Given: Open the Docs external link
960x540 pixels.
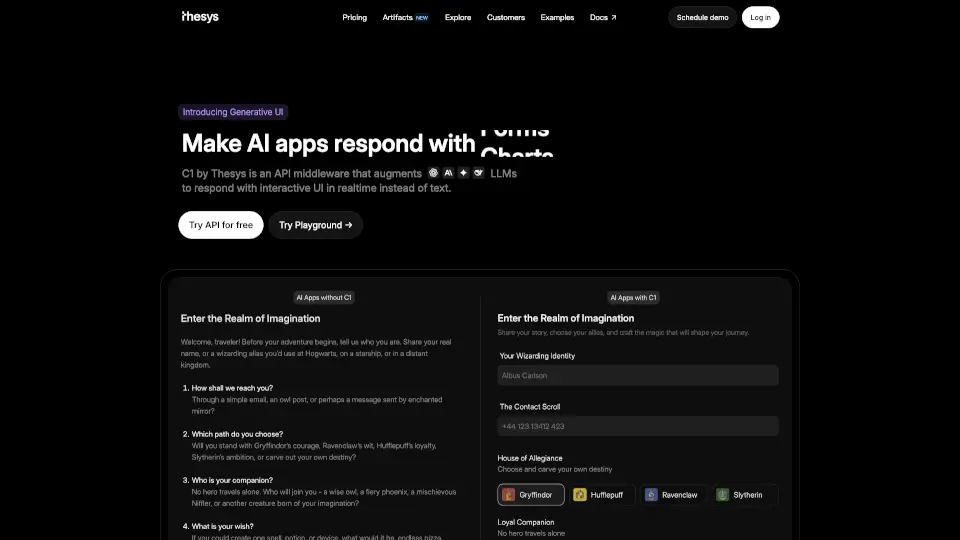Looking at the screenshot, I should click(603, 17).
